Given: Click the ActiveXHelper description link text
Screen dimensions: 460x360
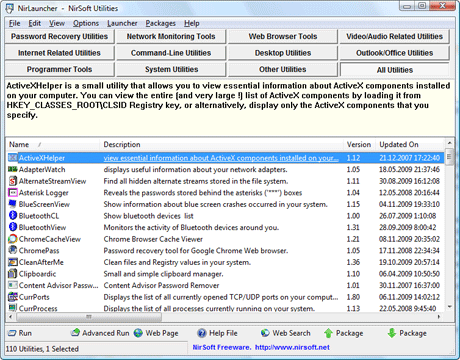Looking at the screenshot, I should click(x=221, y=158).
